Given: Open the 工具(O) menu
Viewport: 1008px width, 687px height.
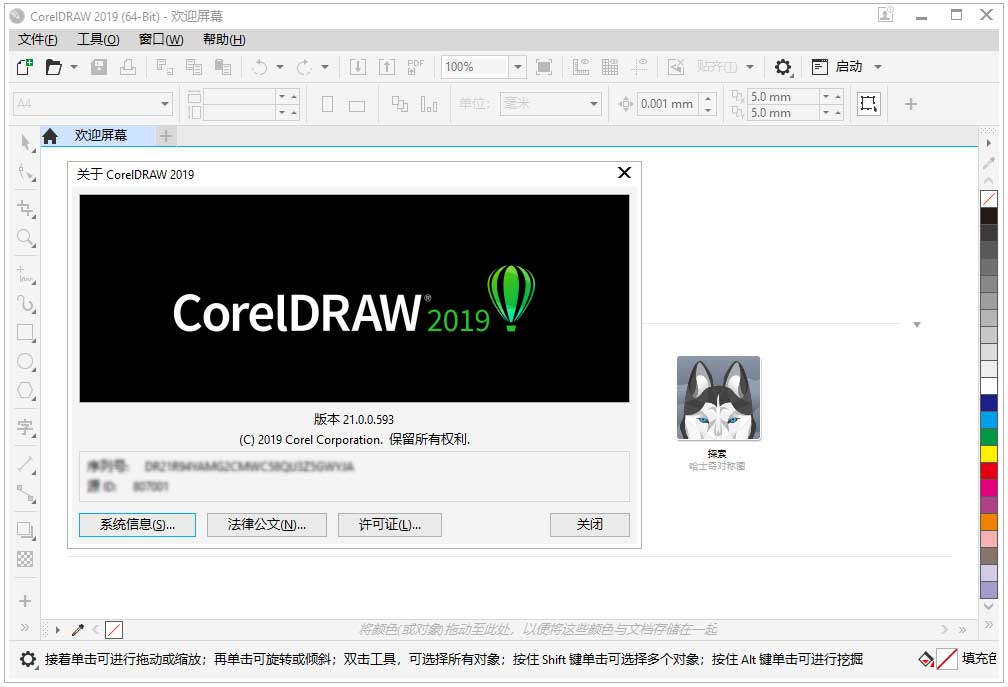Looking at the screenshot, I should click(x=98, y=40).
